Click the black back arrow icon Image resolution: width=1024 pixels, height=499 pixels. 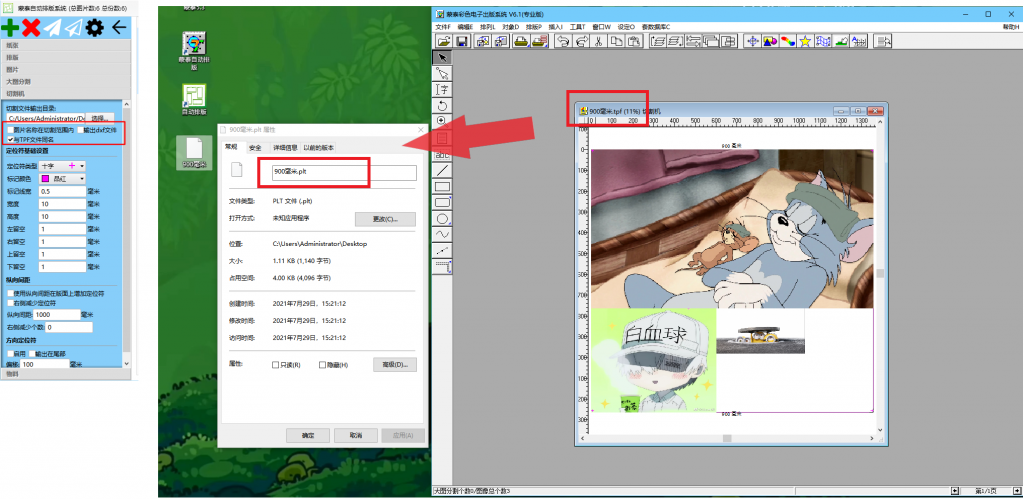coord(118,27)
